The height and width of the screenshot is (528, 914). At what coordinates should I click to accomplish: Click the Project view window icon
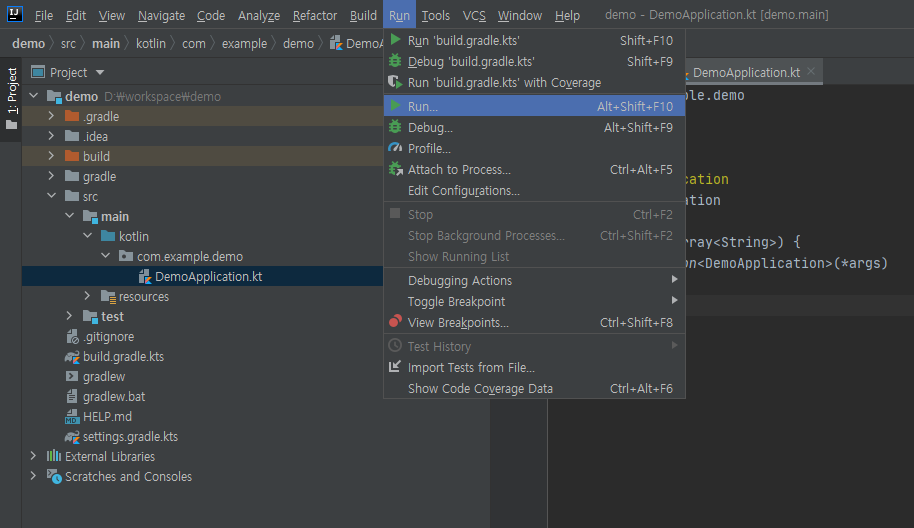coord(38,72)
